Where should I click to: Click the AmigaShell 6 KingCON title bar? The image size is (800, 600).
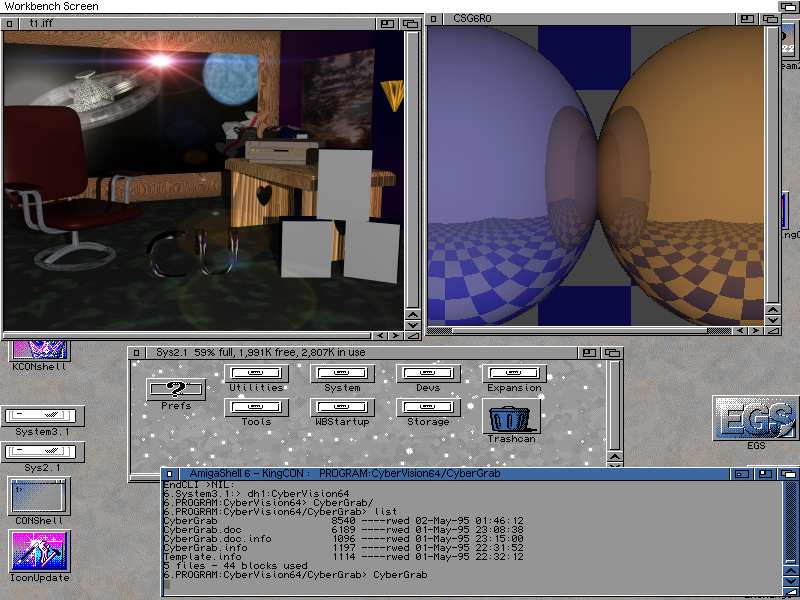point(455,474)
